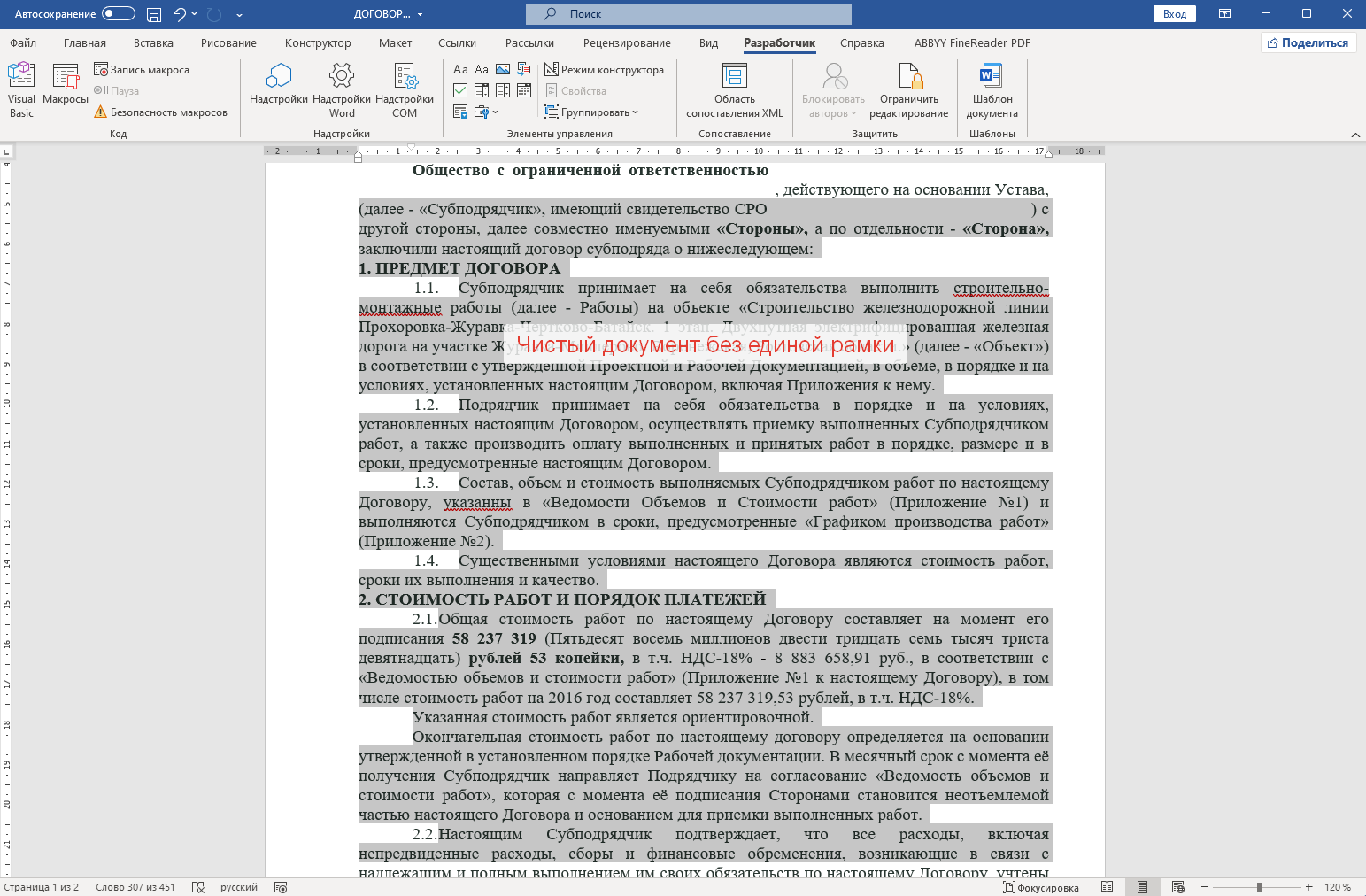Open the Файл menu

[24, 42]
